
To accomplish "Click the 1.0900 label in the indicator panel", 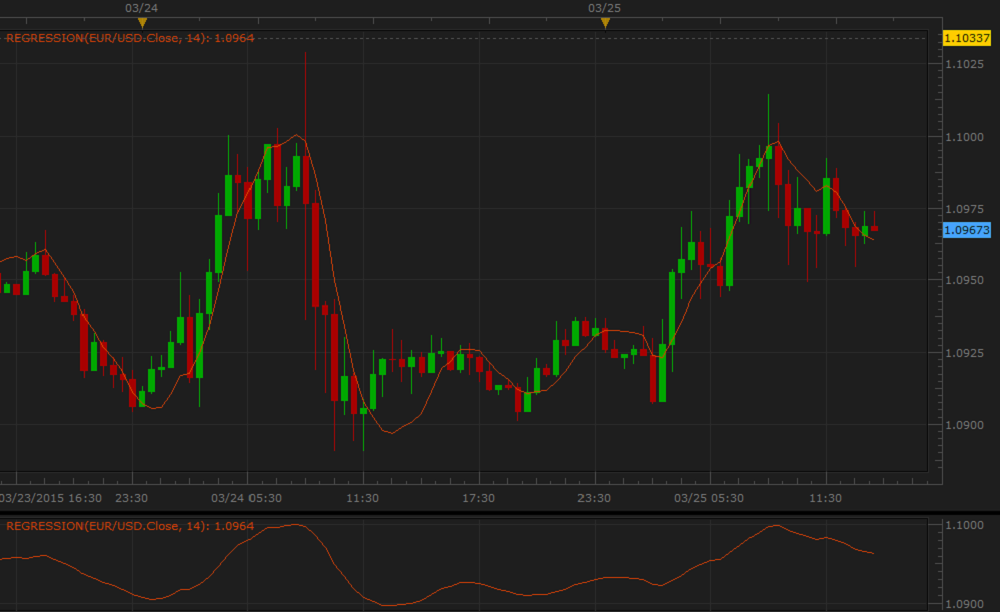I will [964, 604].
